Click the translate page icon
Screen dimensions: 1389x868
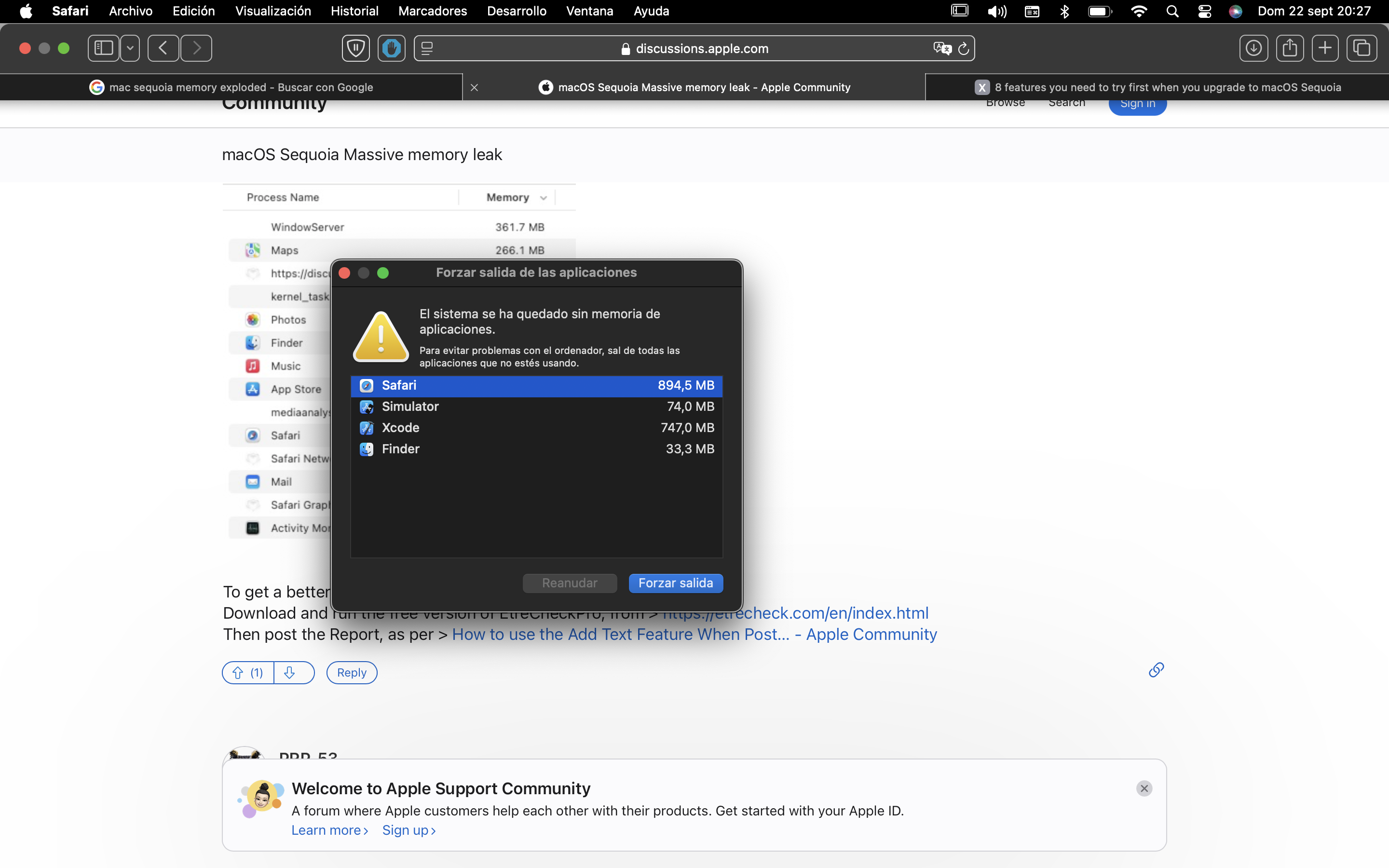(942, 49)
